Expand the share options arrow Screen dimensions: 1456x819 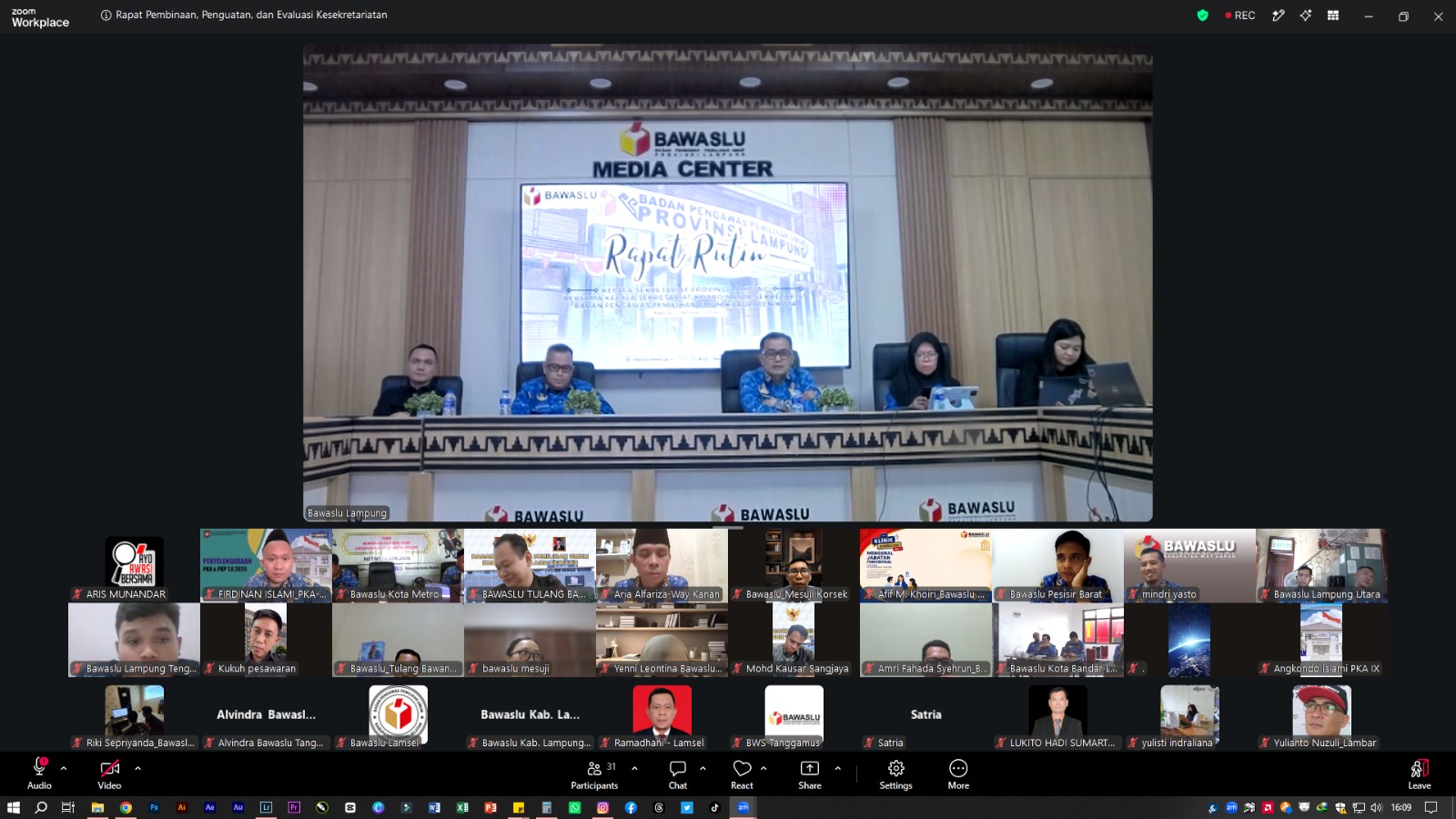click(837, 768)
